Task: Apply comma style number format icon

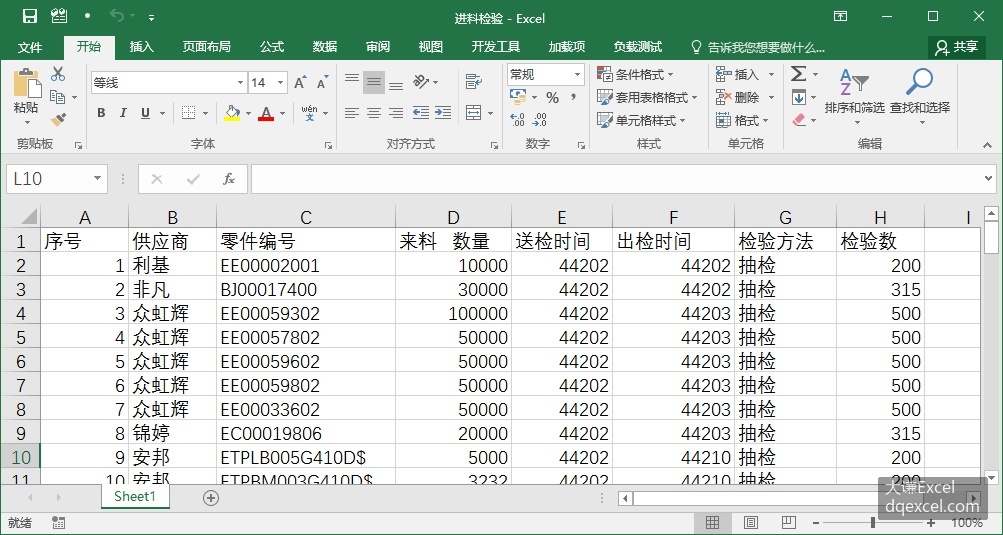Action: pos(573,97)
